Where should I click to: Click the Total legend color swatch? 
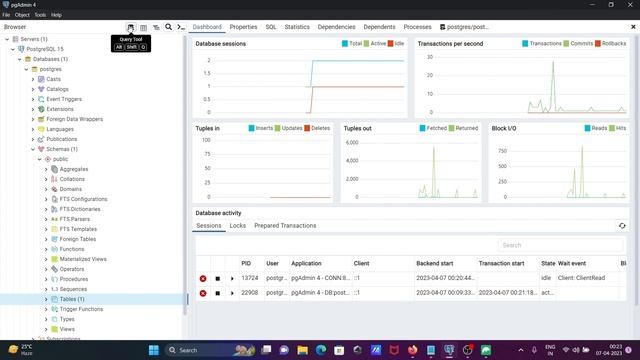345,43
